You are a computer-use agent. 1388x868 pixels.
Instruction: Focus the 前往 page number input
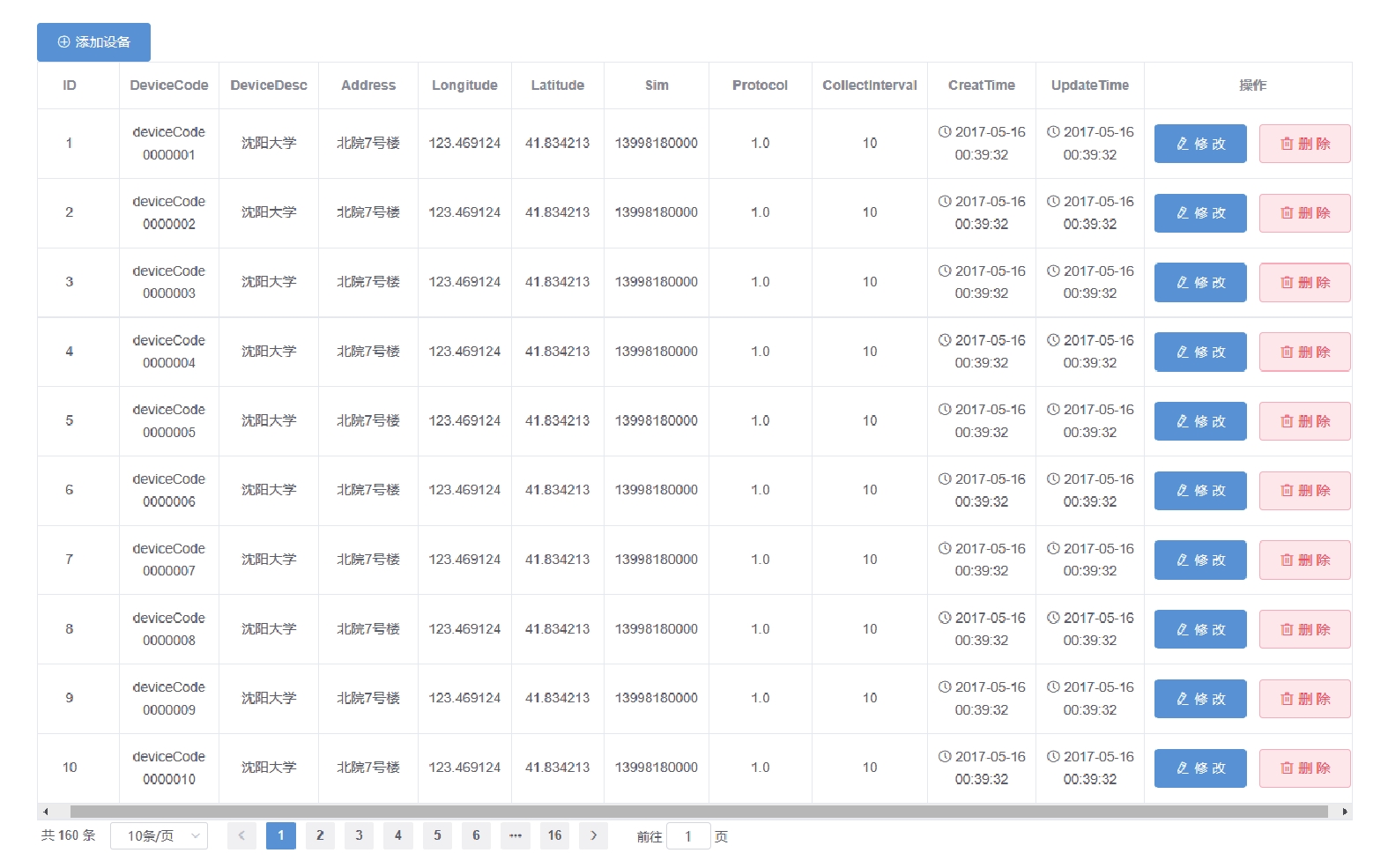point(688,836)
